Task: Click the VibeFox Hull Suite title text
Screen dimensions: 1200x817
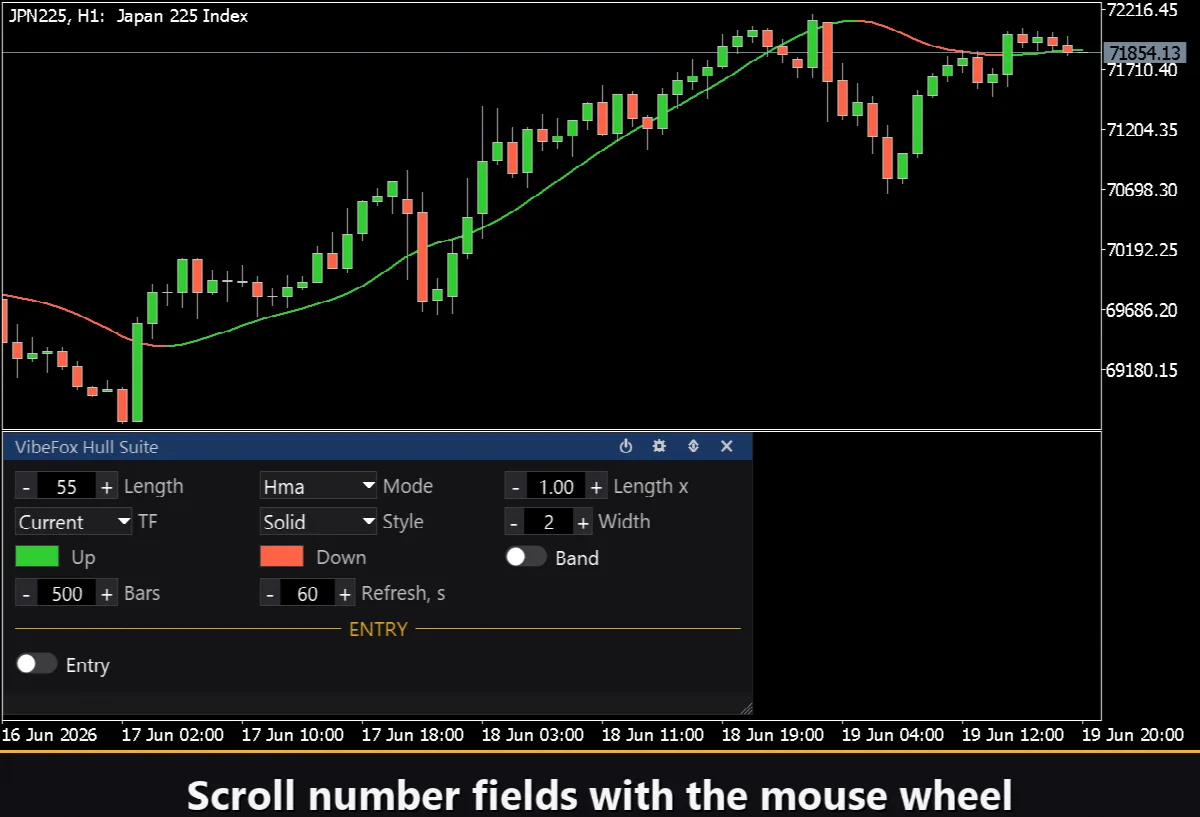Action: [86, 447]
